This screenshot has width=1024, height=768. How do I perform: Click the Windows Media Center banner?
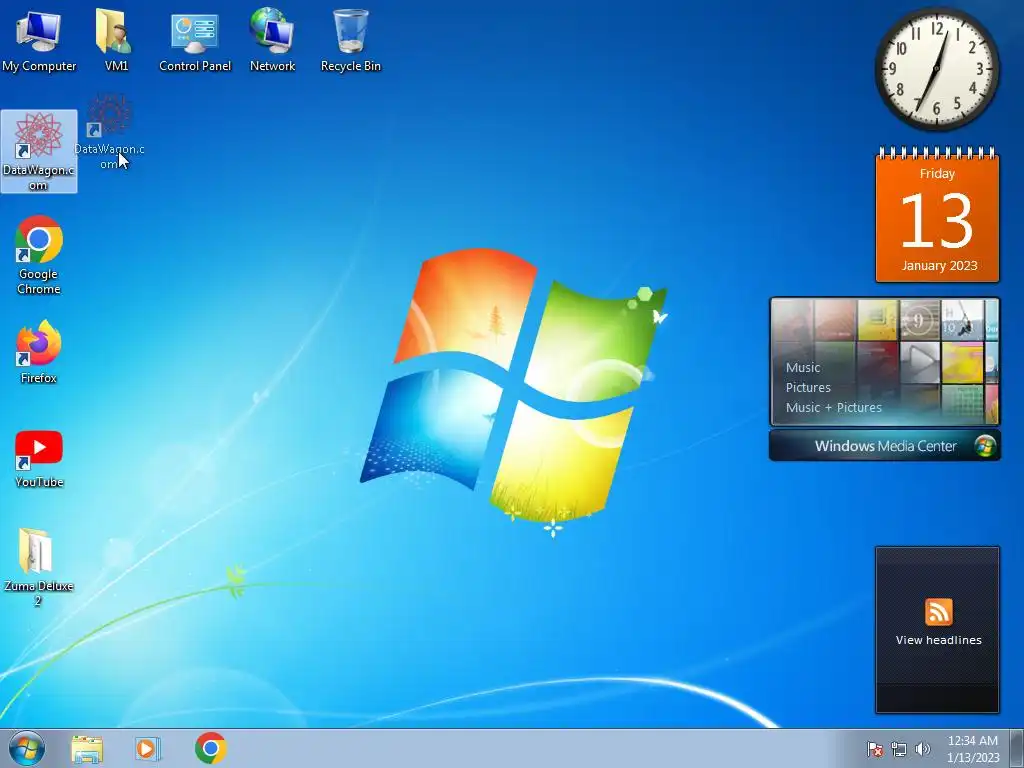tap(884, 446)
